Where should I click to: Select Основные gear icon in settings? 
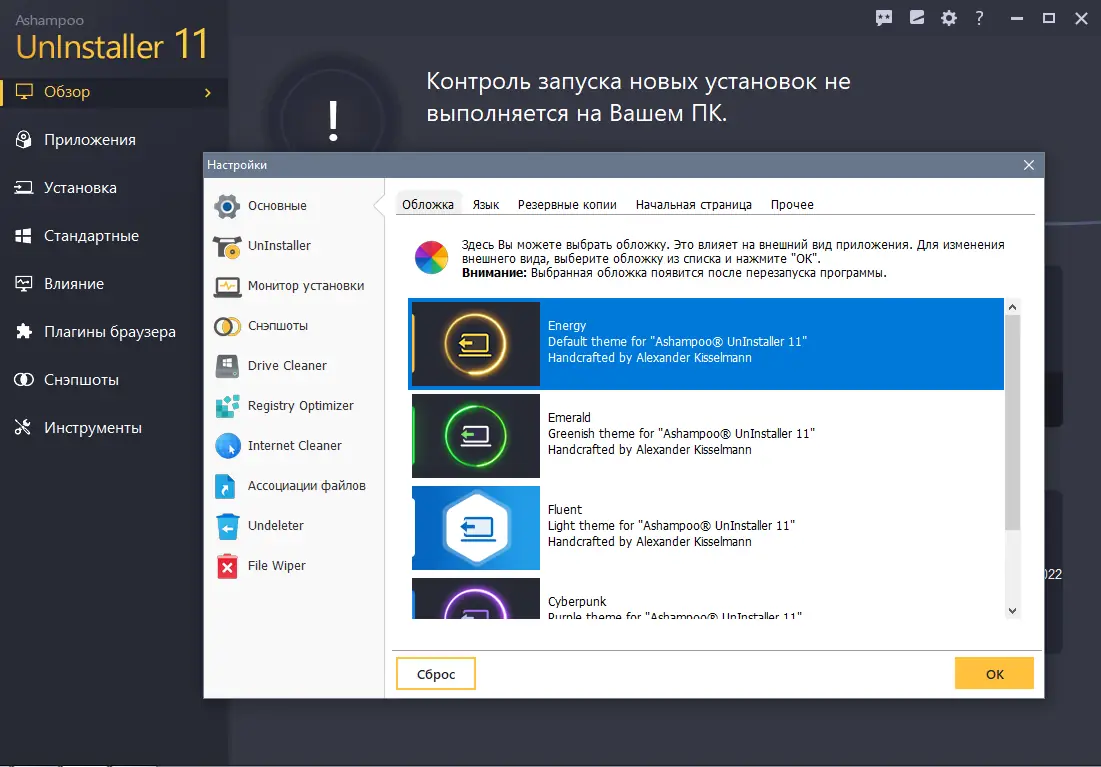pyautogui.click(x=227, y=206)
